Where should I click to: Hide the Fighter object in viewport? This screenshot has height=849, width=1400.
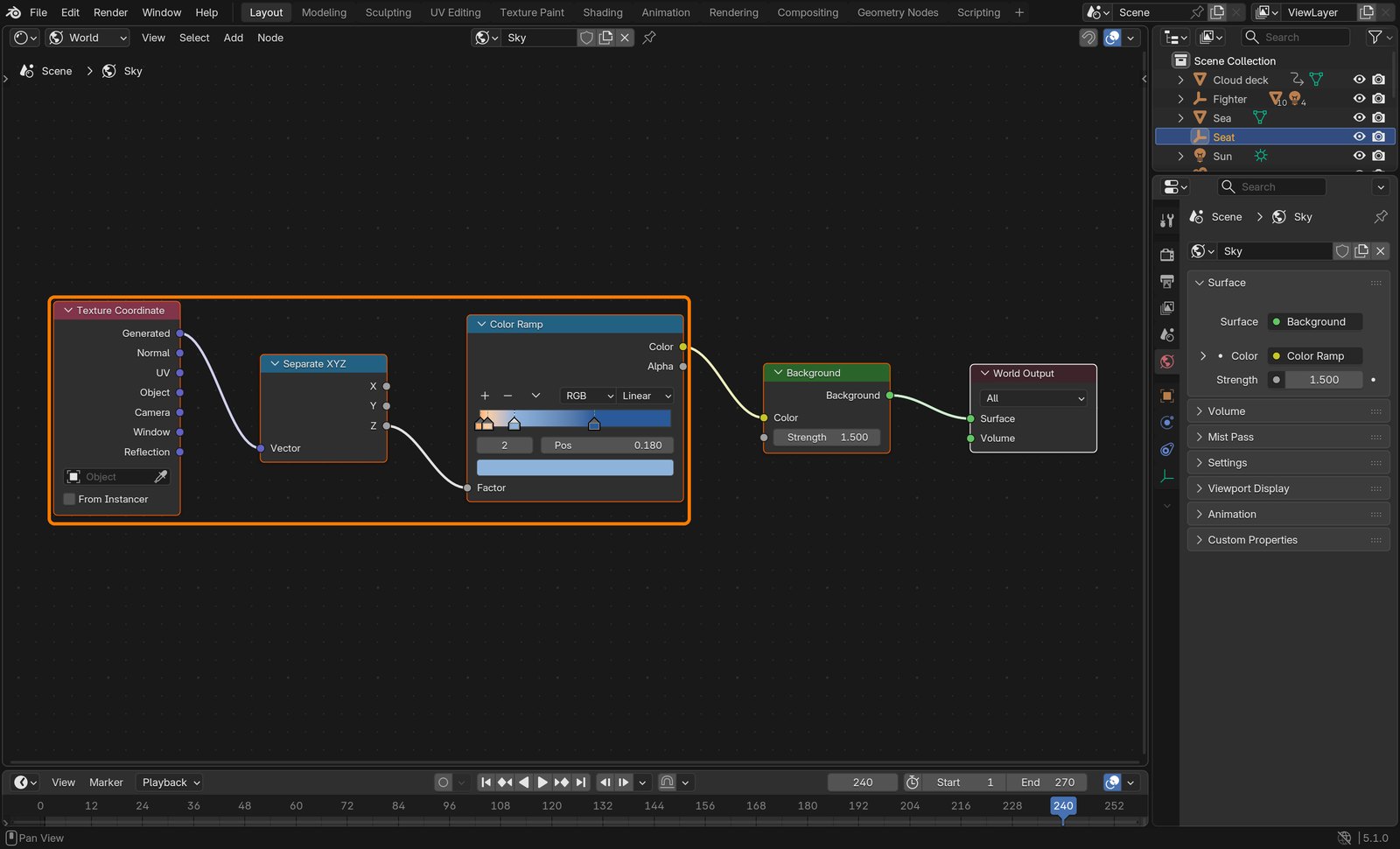click(1359, 99)
